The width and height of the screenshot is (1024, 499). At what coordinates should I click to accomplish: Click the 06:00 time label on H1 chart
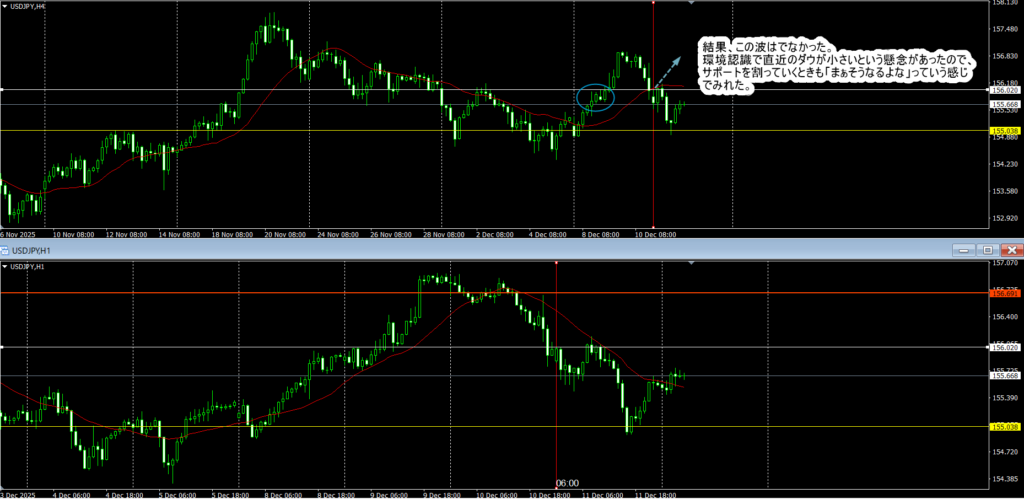click(567, 483)
